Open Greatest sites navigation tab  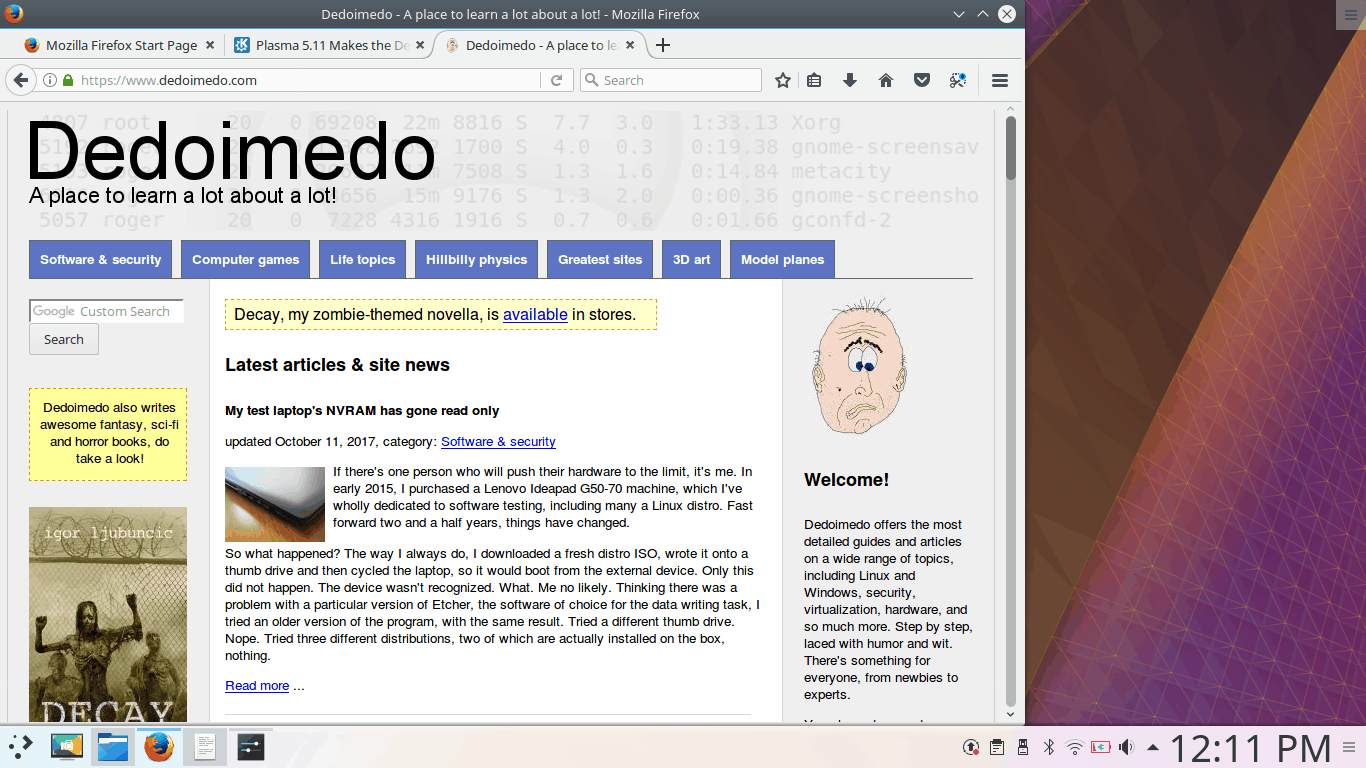(600, 259)
